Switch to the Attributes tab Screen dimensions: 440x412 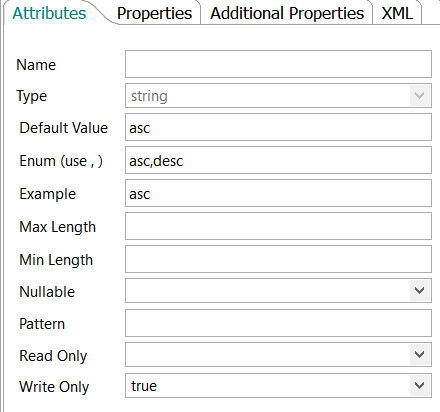pyautogui.click(x=49, y=13)
